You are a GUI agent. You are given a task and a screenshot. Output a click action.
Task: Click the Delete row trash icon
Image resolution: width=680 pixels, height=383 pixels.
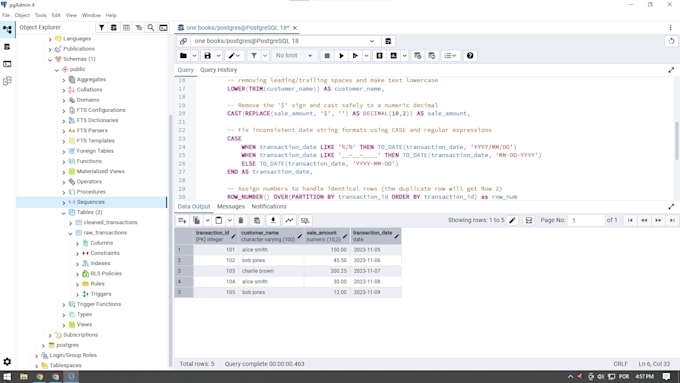241,220
